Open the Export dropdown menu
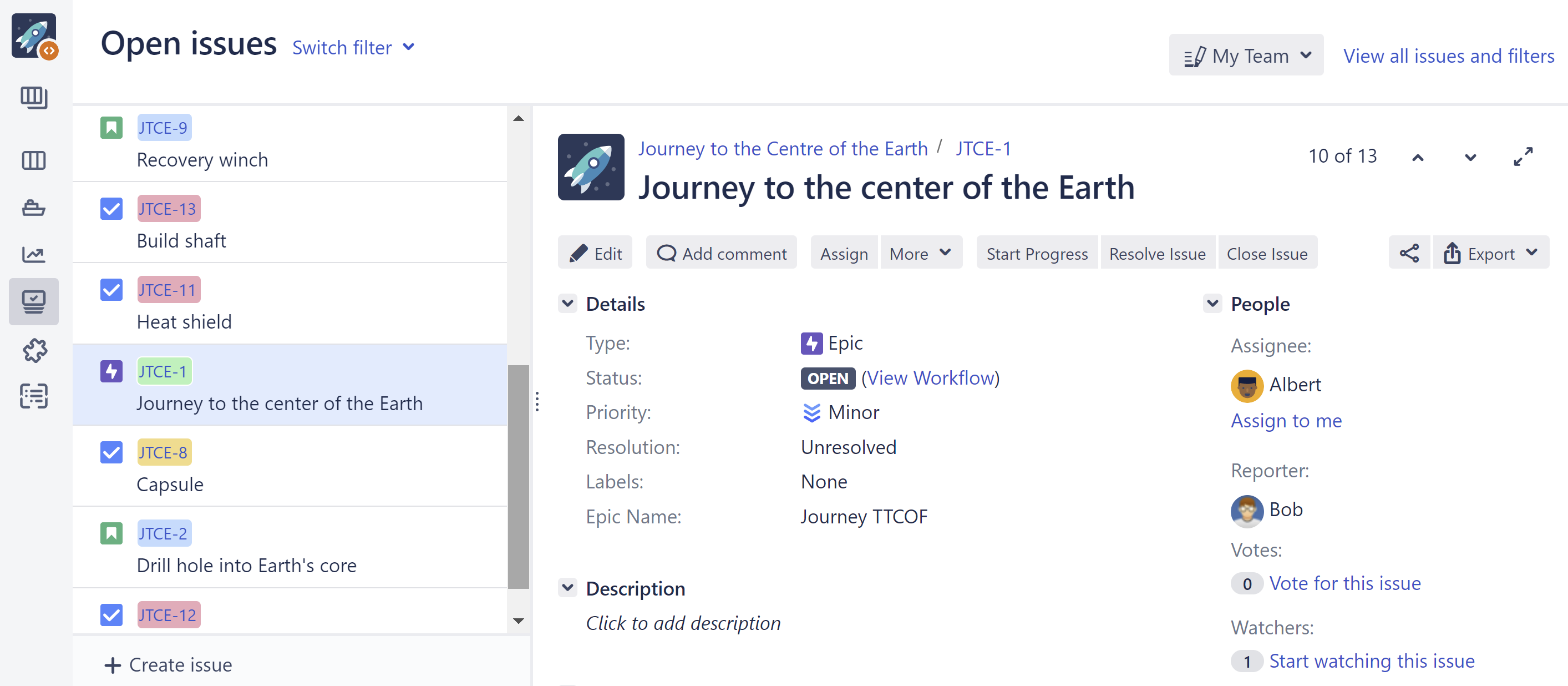The height and width of the screenshot is (686, 1568). [1491, 252]
